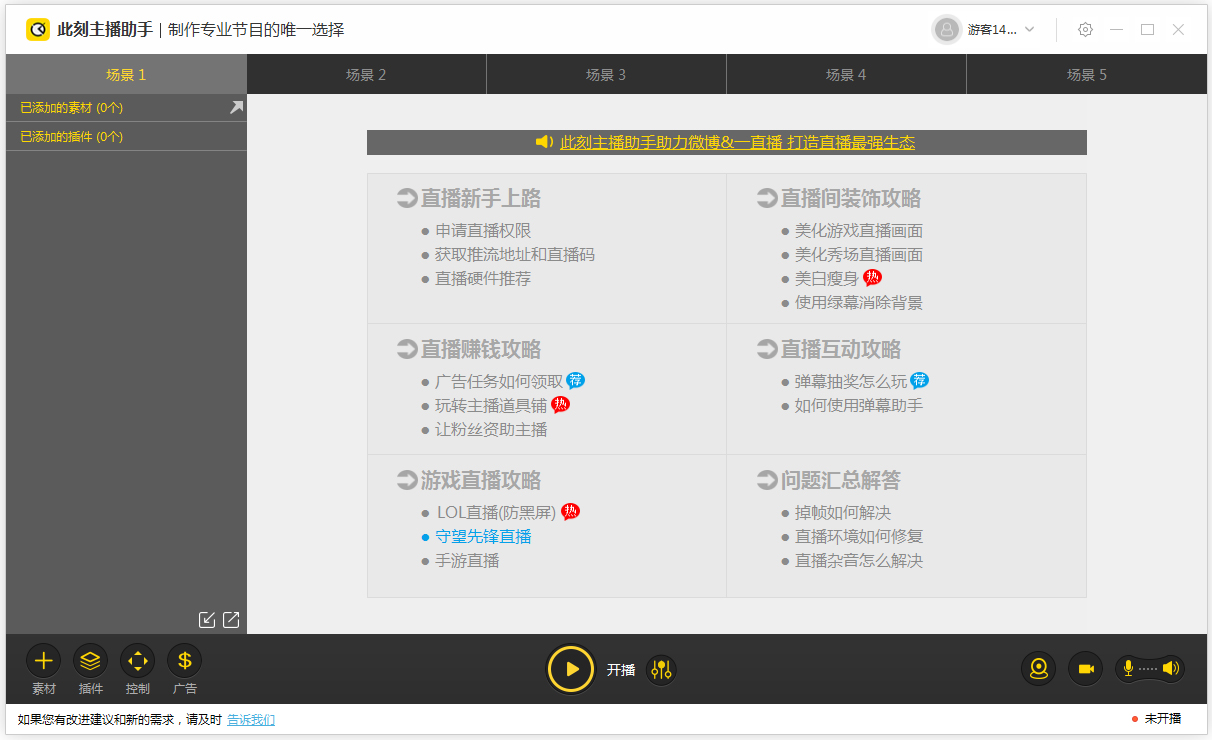Toggle the webcam on
This screenshot has height=740, width=1212.
click(1038, 668)
